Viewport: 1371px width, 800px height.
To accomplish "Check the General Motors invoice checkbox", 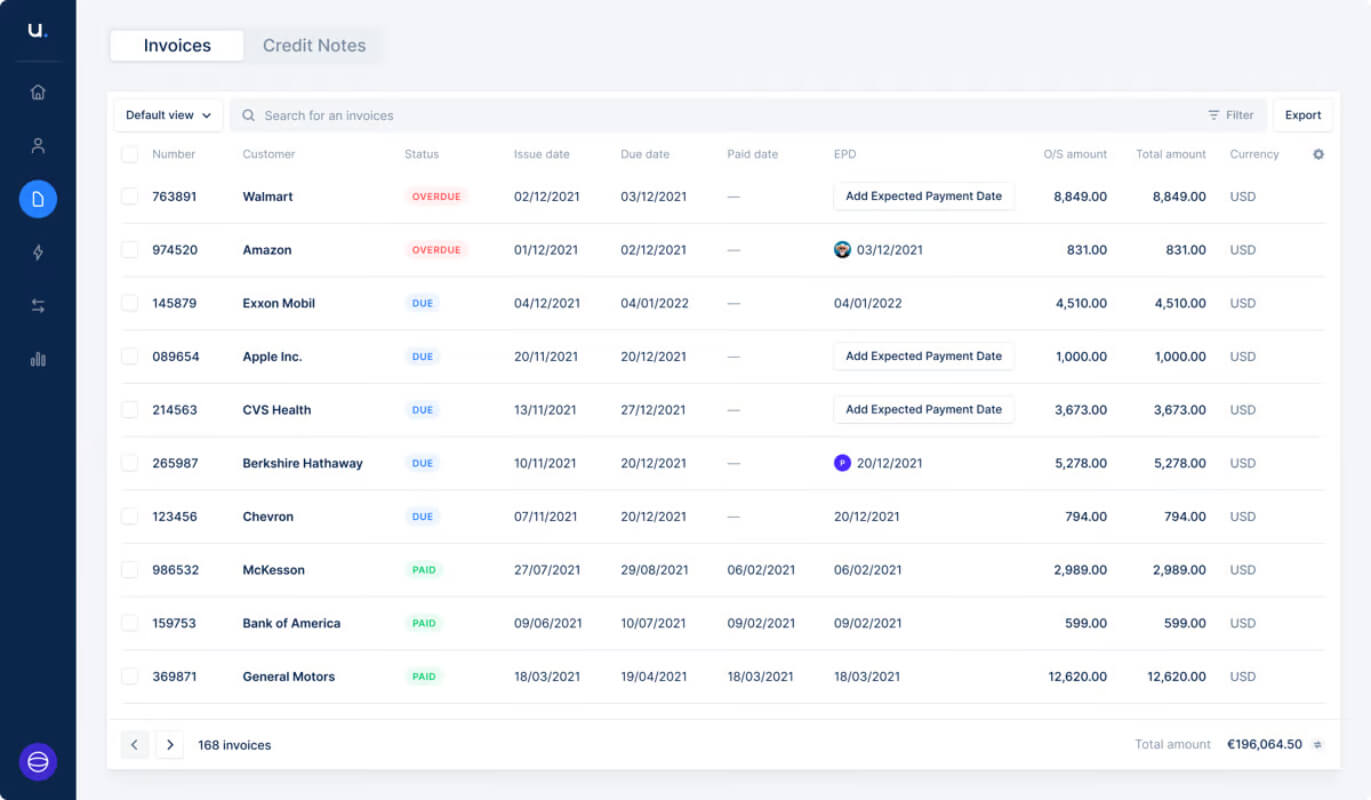I will [x=130, y=676].
